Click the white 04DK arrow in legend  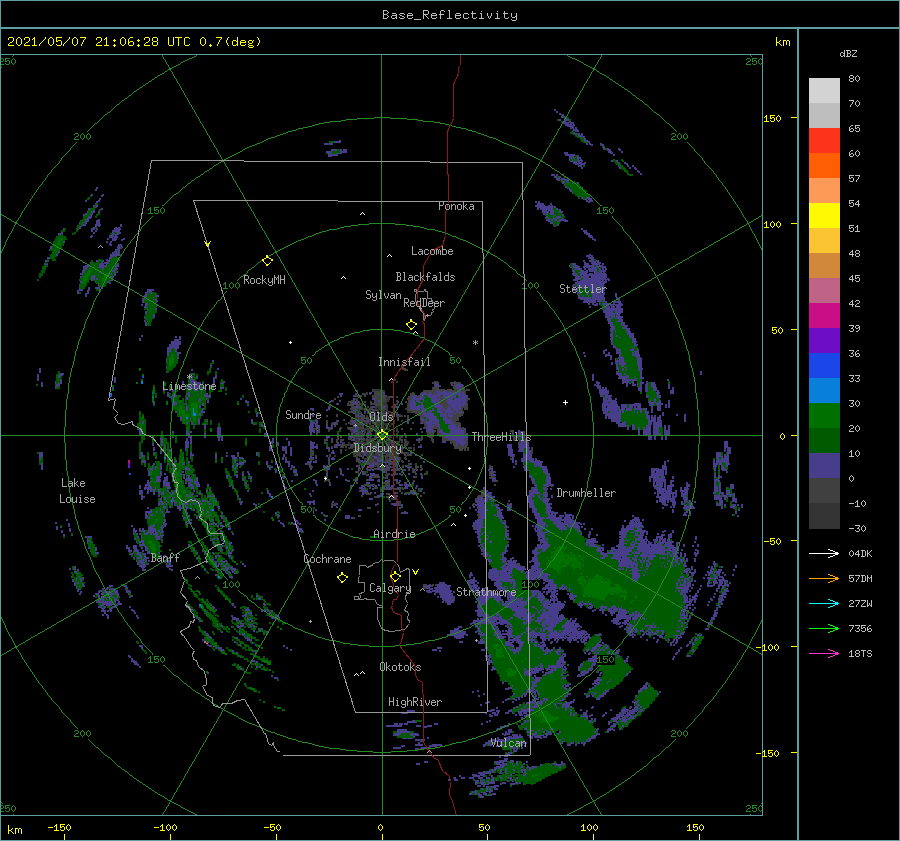pyautogui.click(x=824, y=553)
